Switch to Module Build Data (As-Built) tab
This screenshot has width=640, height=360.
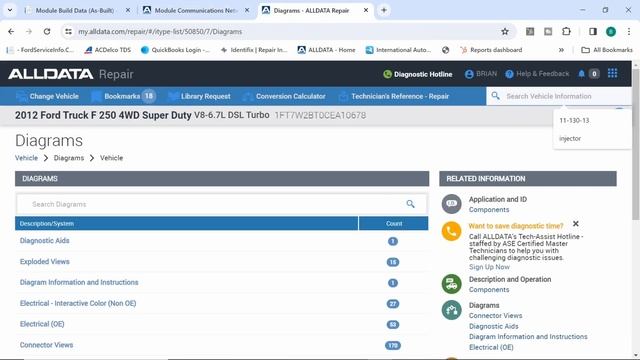click(x=76, y=10)
